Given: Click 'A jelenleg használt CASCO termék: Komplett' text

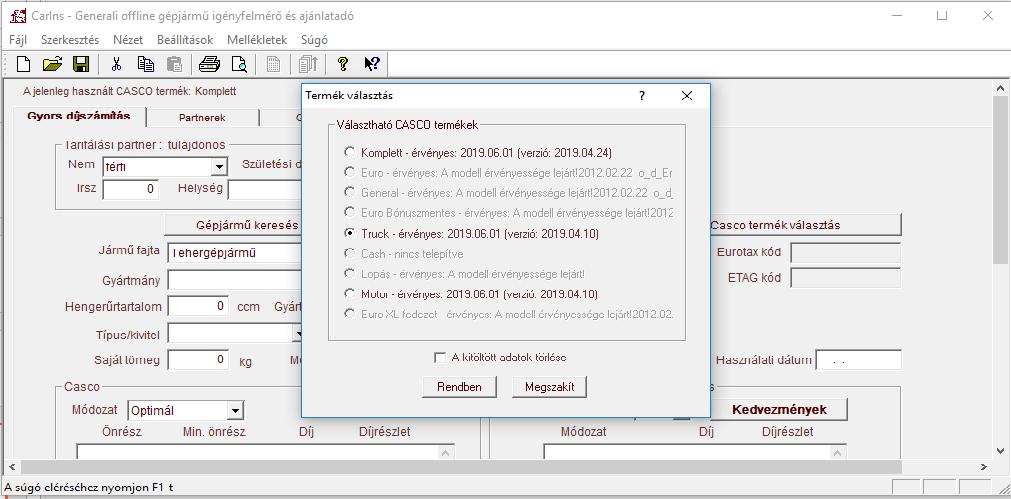Looking at the screenshot, I should pyautogui.click(x=130, y=92).
